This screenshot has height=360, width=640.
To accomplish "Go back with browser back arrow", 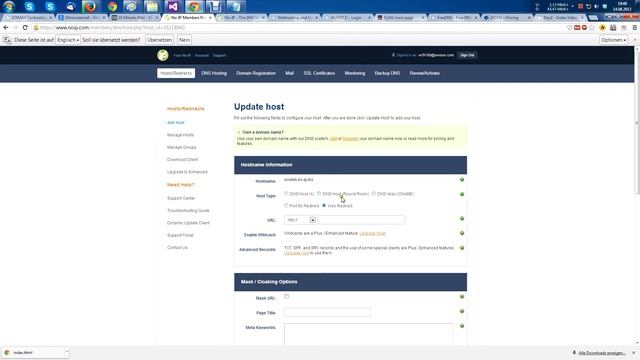I will pyautogui.click(x=5, y=27).
